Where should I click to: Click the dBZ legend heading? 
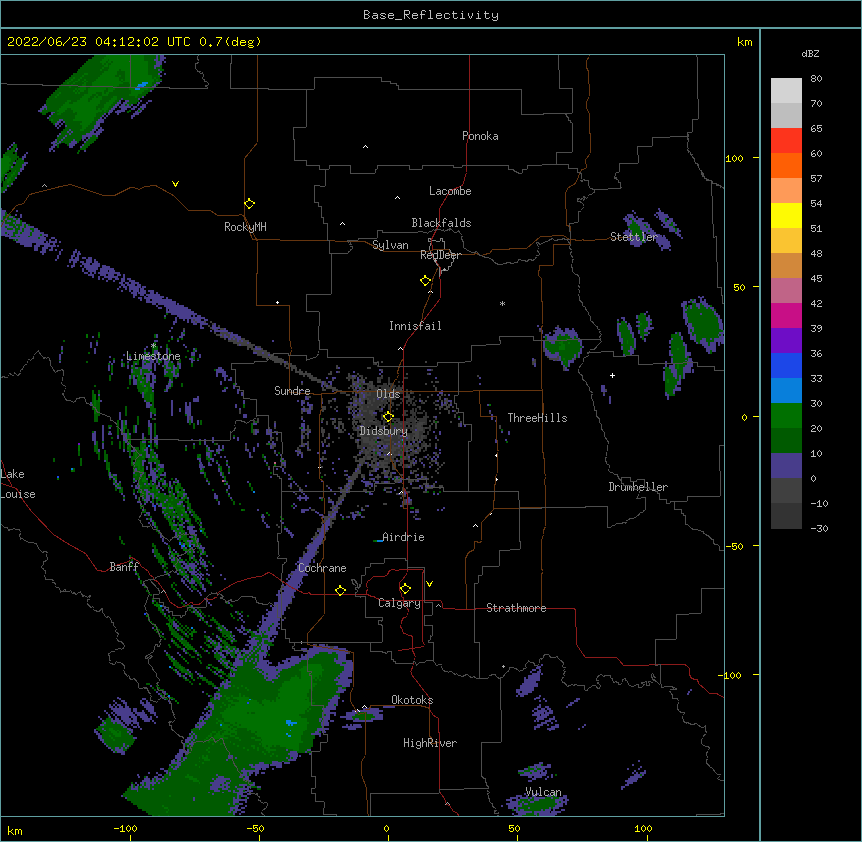pos(810,53)
